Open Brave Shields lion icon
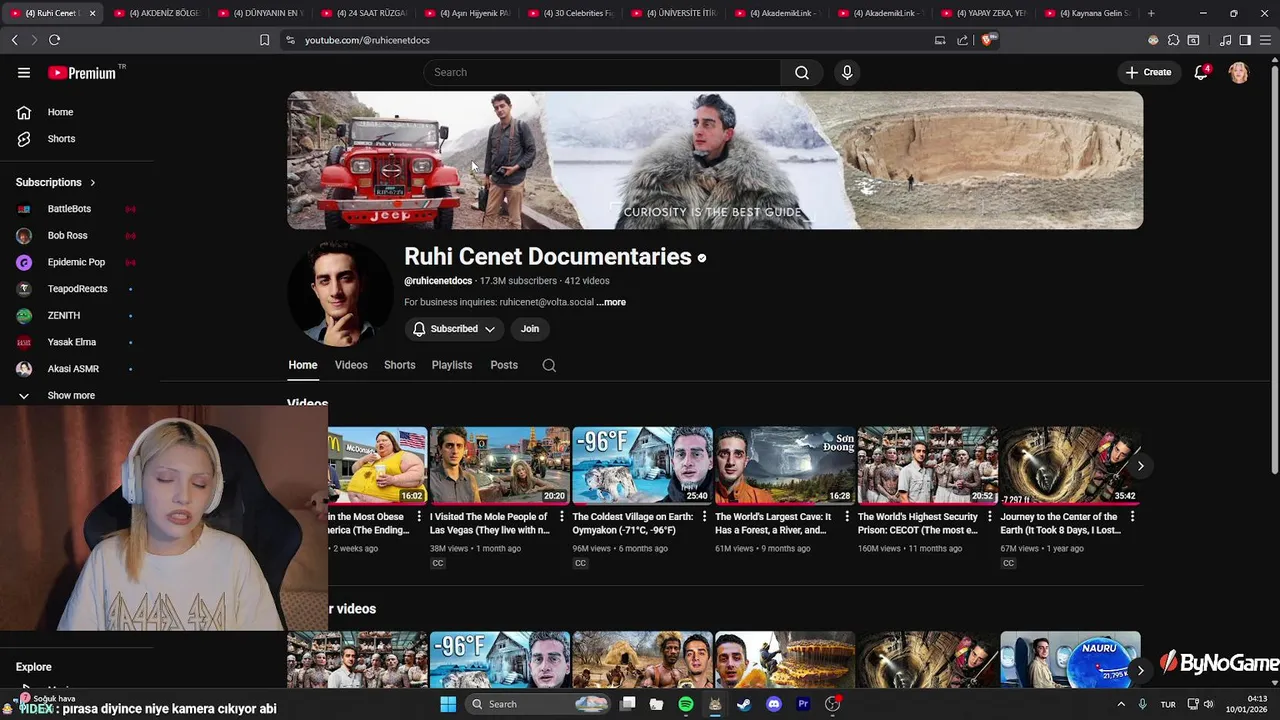The width and height of the screenshot is (1280, 720). [988, 40]
